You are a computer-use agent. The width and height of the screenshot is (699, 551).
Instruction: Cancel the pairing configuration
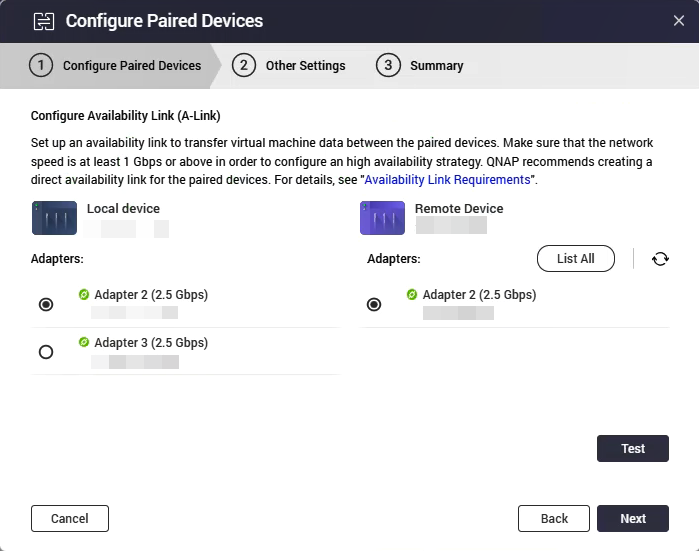click(x=70, y=519)
